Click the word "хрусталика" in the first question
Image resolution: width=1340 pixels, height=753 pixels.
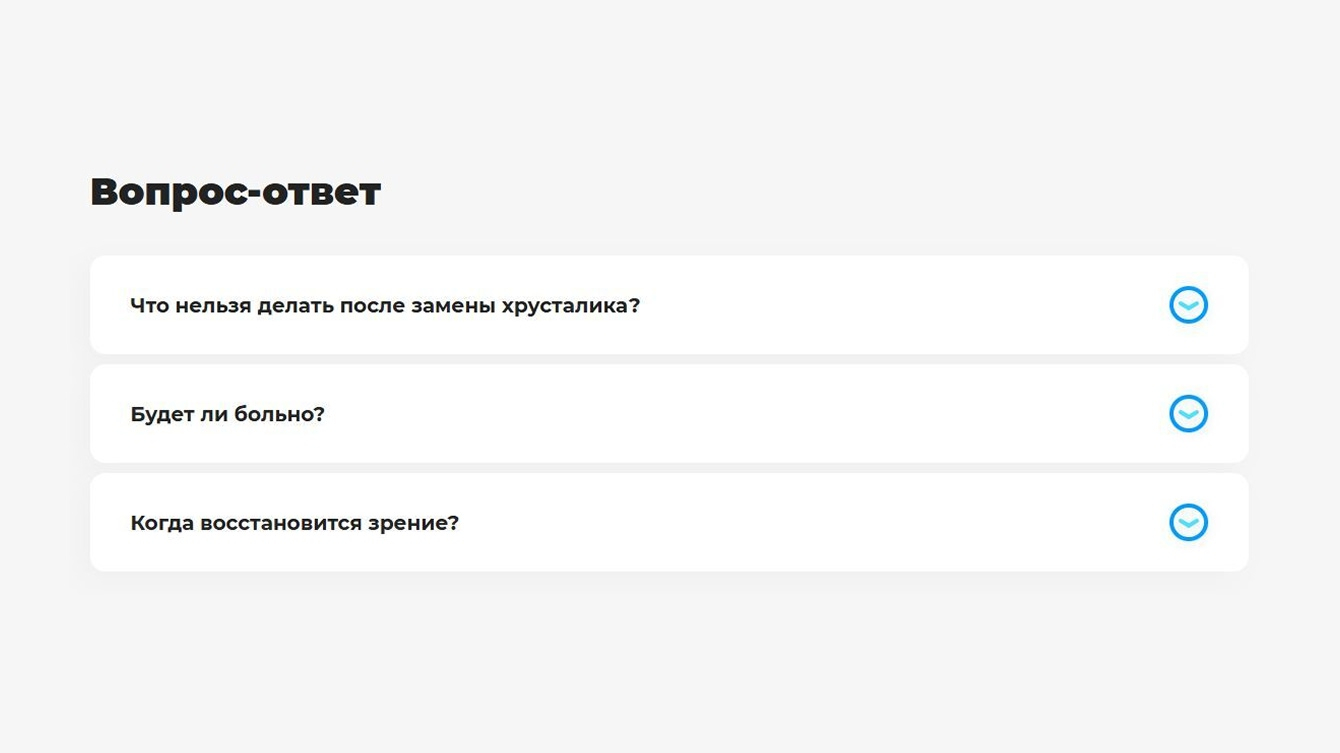pos(584,306)
